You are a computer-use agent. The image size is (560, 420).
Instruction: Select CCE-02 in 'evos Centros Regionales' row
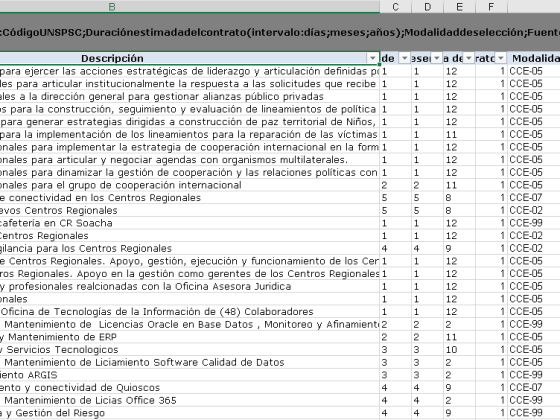[x=534, y=210]
